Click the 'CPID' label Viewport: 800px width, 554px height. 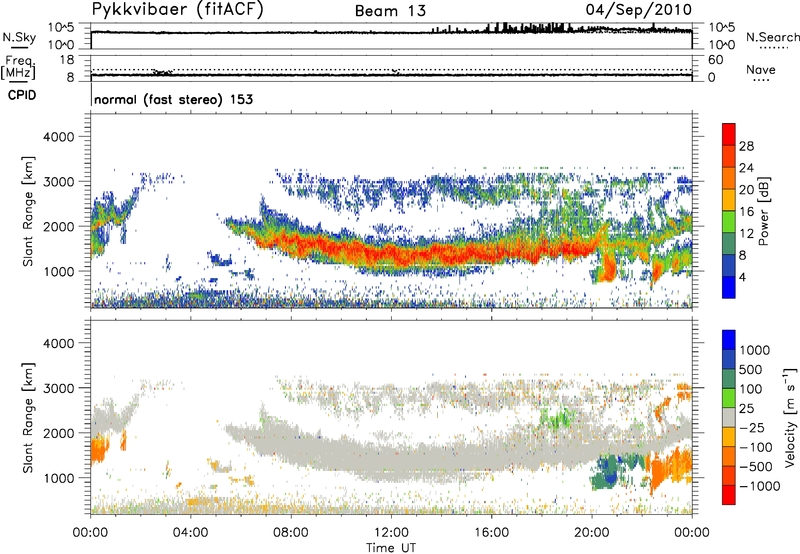[x=22, y=95]
